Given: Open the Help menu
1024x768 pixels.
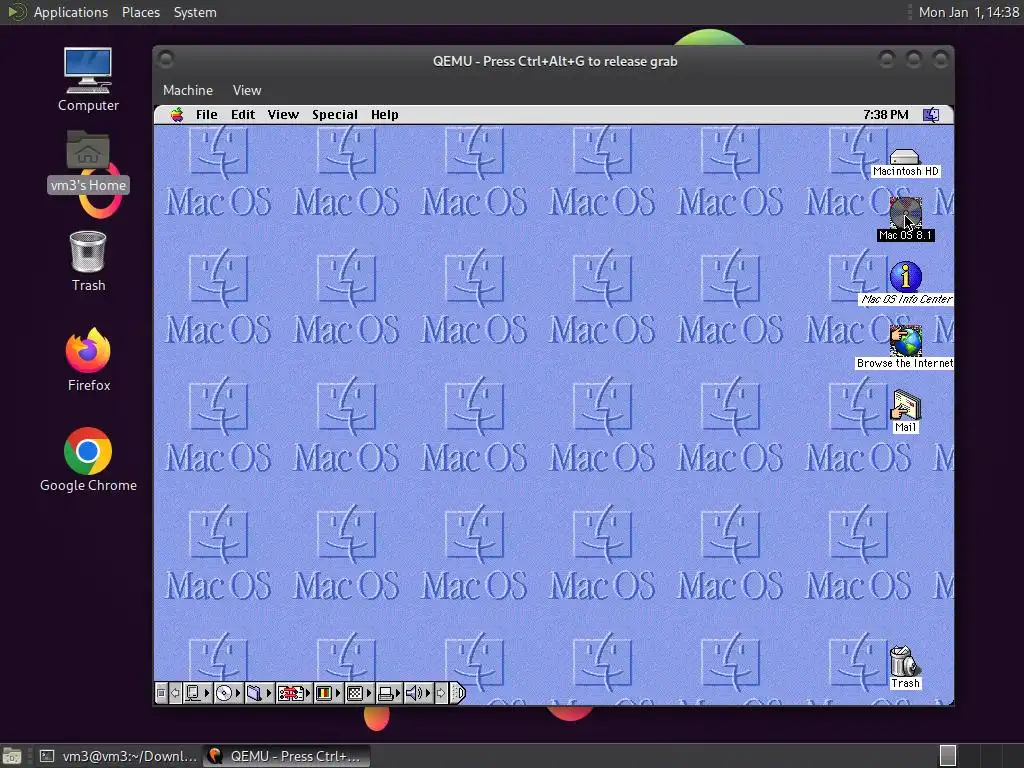Looking at the screenshot, I should (x=385, y=115).
